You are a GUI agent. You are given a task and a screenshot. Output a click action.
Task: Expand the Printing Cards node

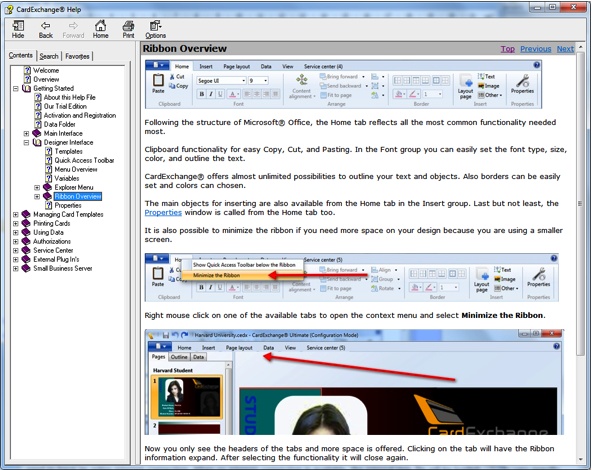click(15, 223)
